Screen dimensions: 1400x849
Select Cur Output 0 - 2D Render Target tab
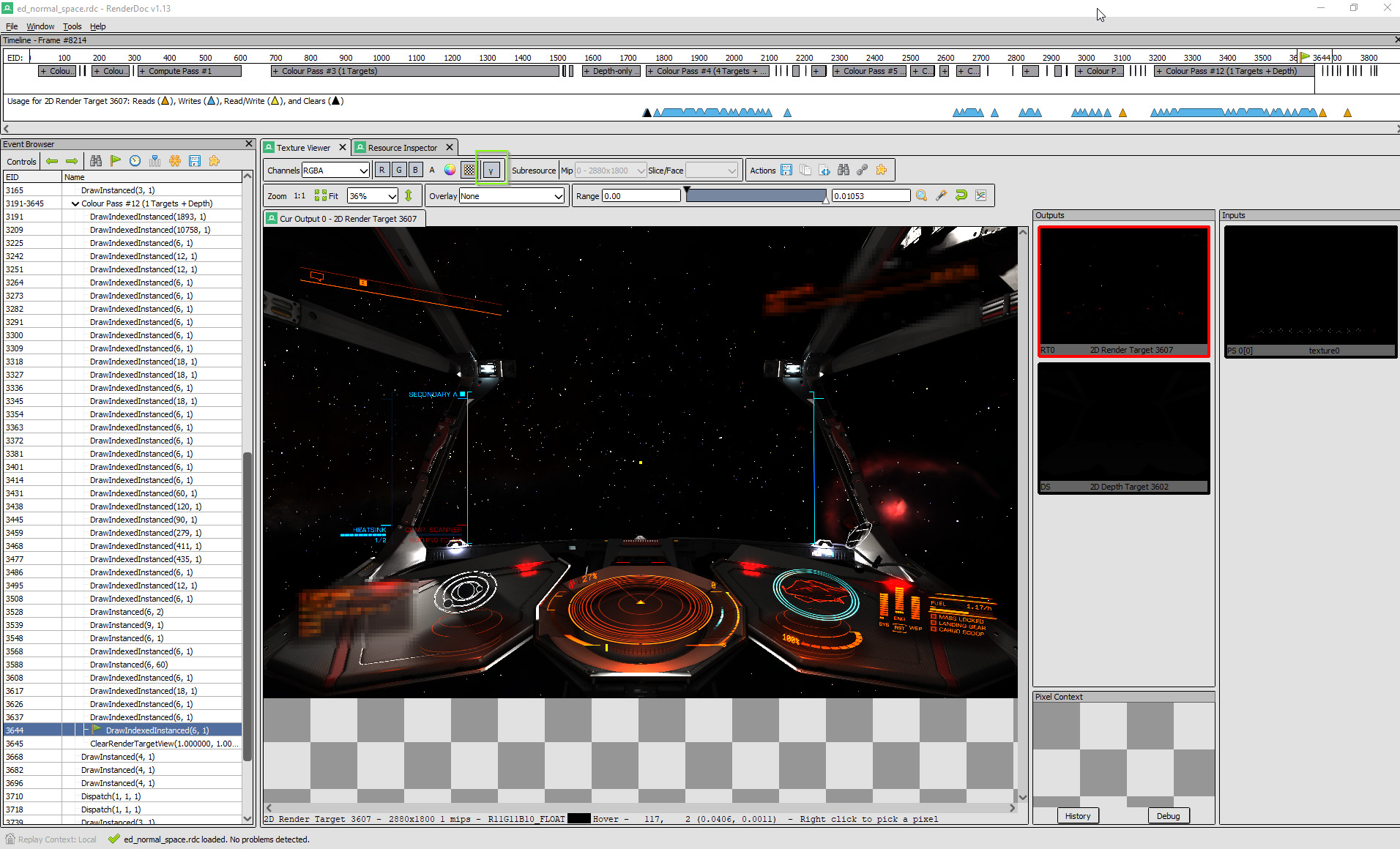click(344, 218)
